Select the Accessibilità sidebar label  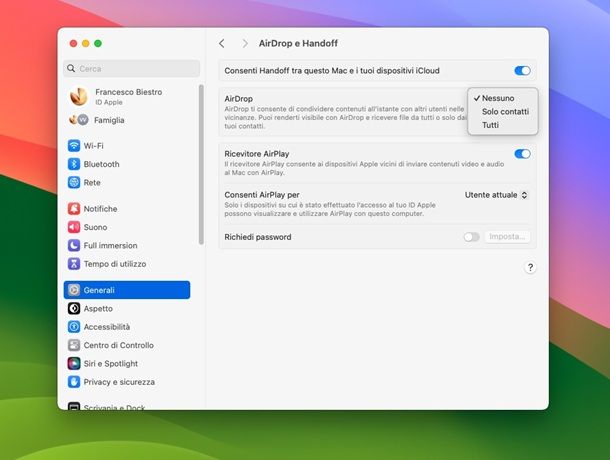[x=107, y=327]
